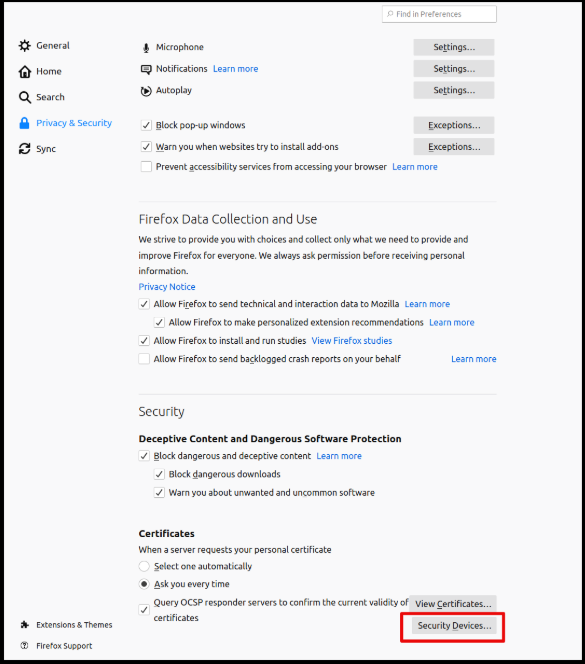Screen dimensions: 585x664
Task: Open the Sync arrows icon
Action: click(25, 149)
